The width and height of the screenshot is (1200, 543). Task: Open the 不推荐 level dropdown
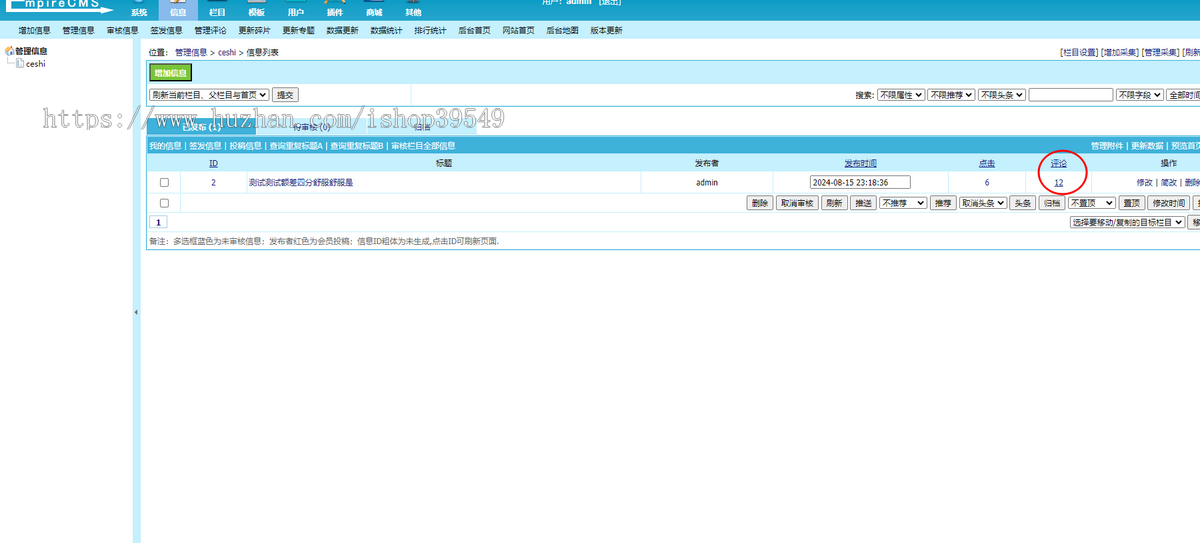coord(903,203)
